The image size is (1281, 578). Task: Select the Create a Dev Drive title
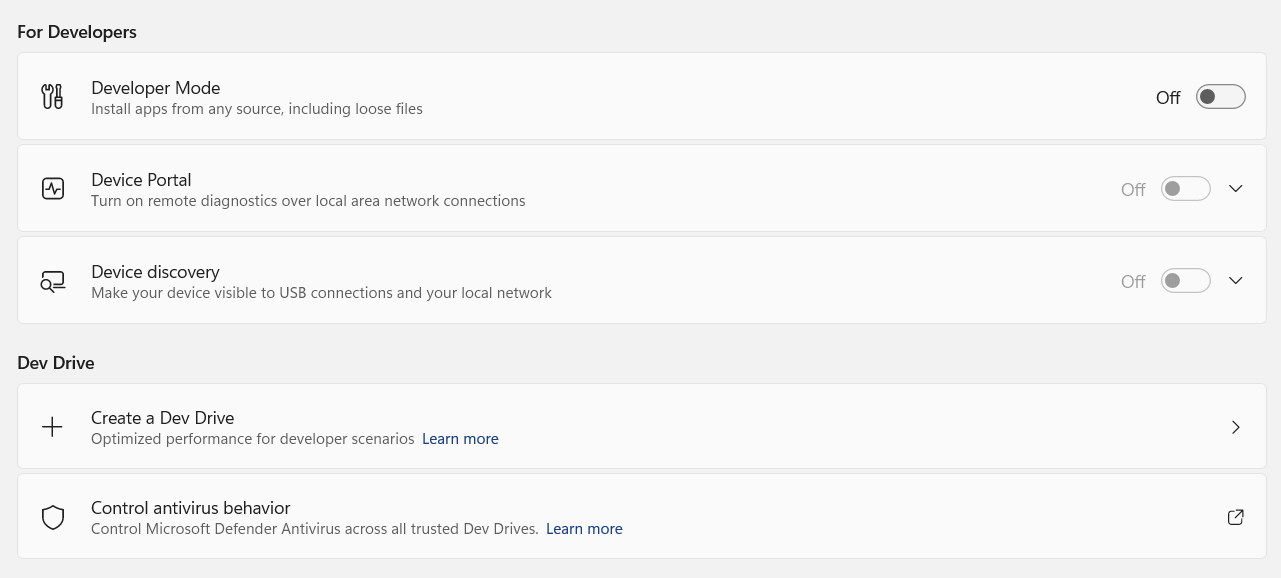tap(162, 418)
